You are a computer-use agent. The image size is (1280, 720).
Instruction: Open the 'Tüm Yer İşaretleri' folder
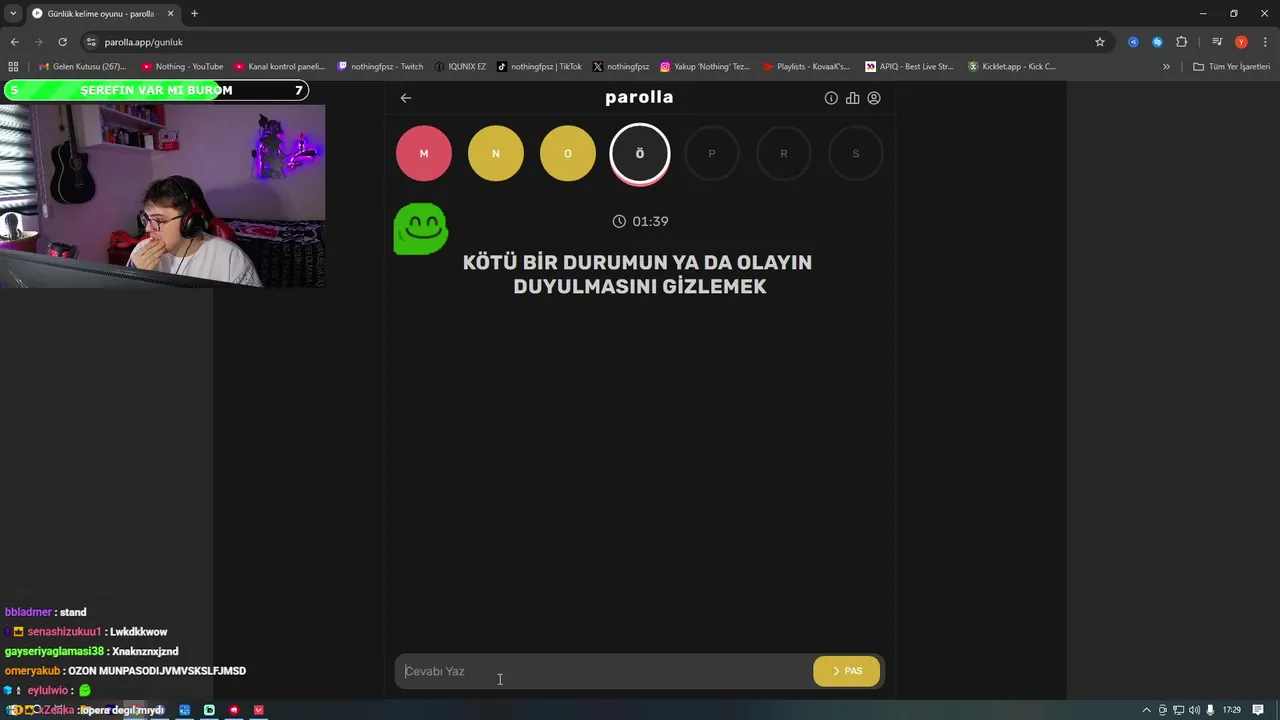(x=1232, y=67)
